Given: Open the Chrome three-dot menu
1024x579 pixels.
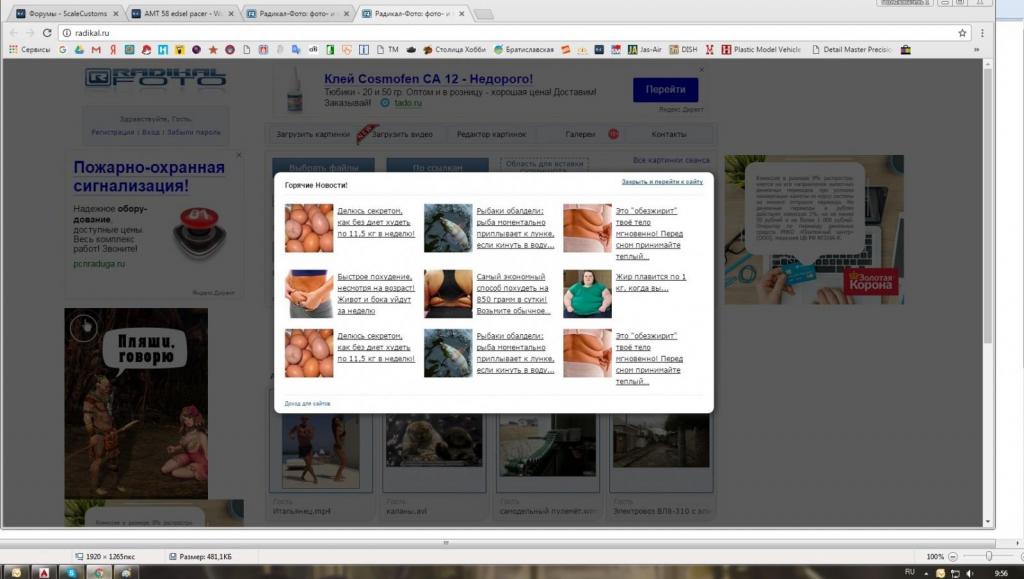Looking at the screenshot, I should 982,33.
